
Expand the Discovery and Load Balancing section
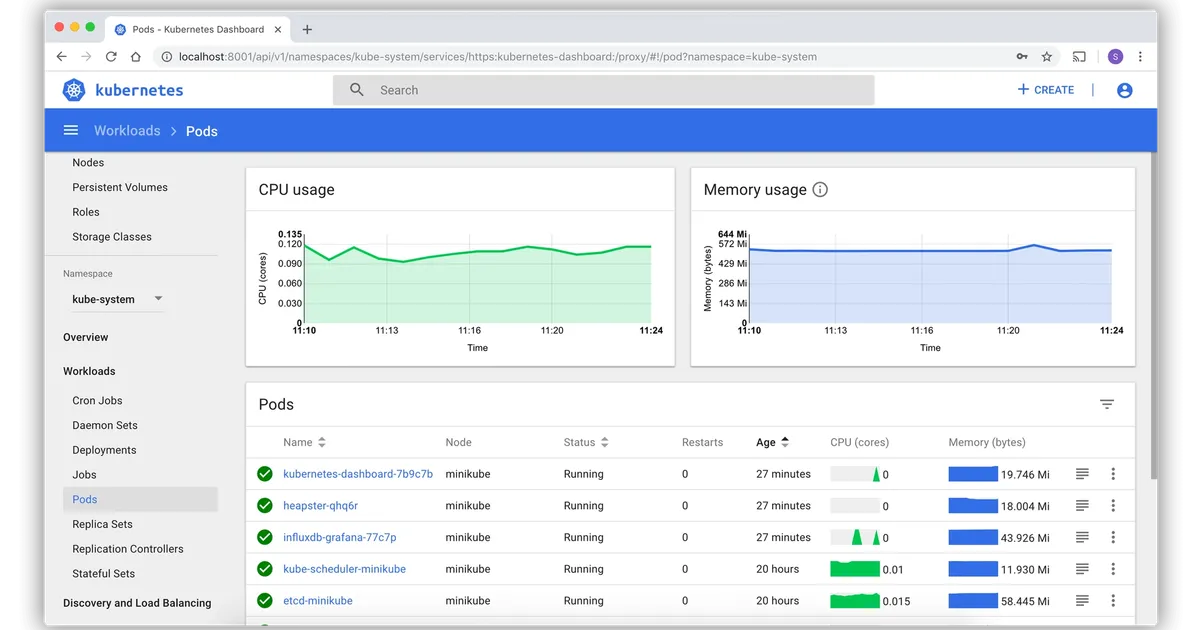(137, 603)
